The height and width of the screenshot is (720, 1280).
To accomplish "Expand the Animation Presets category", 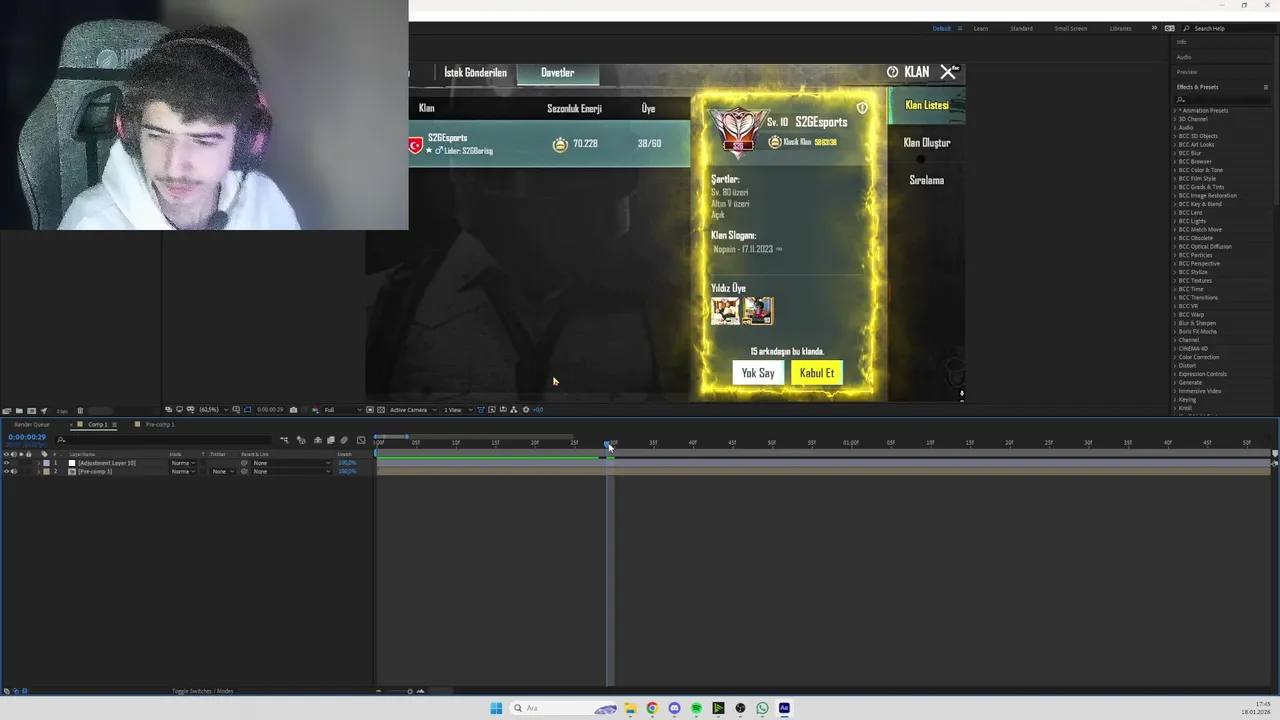I will [1175, 111].
